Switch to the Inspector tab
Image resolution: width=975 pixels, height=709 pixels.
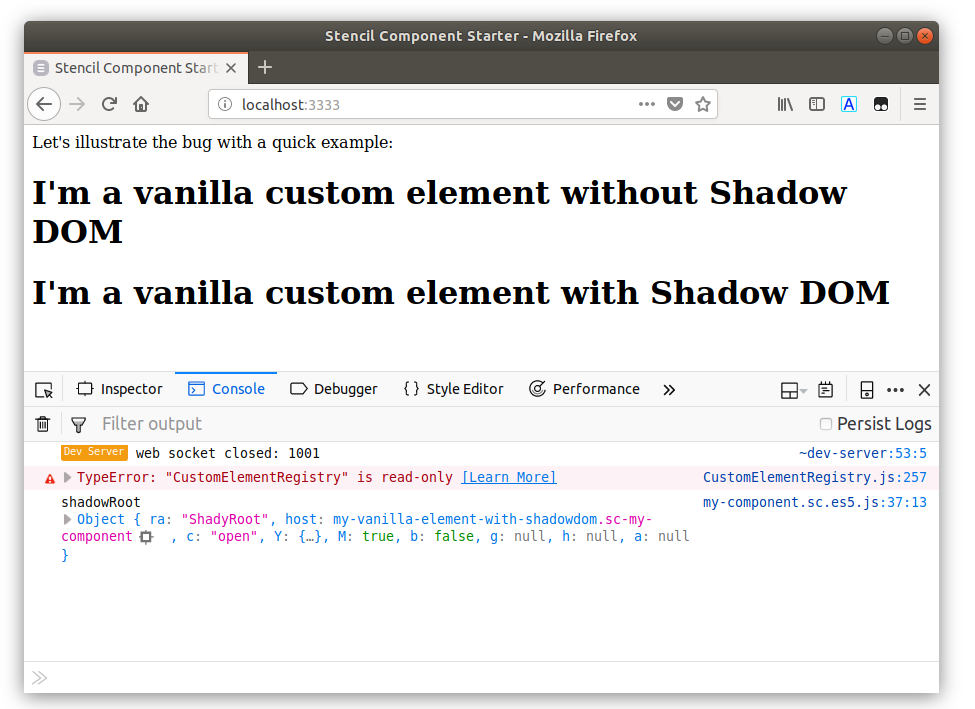point(119,389)
